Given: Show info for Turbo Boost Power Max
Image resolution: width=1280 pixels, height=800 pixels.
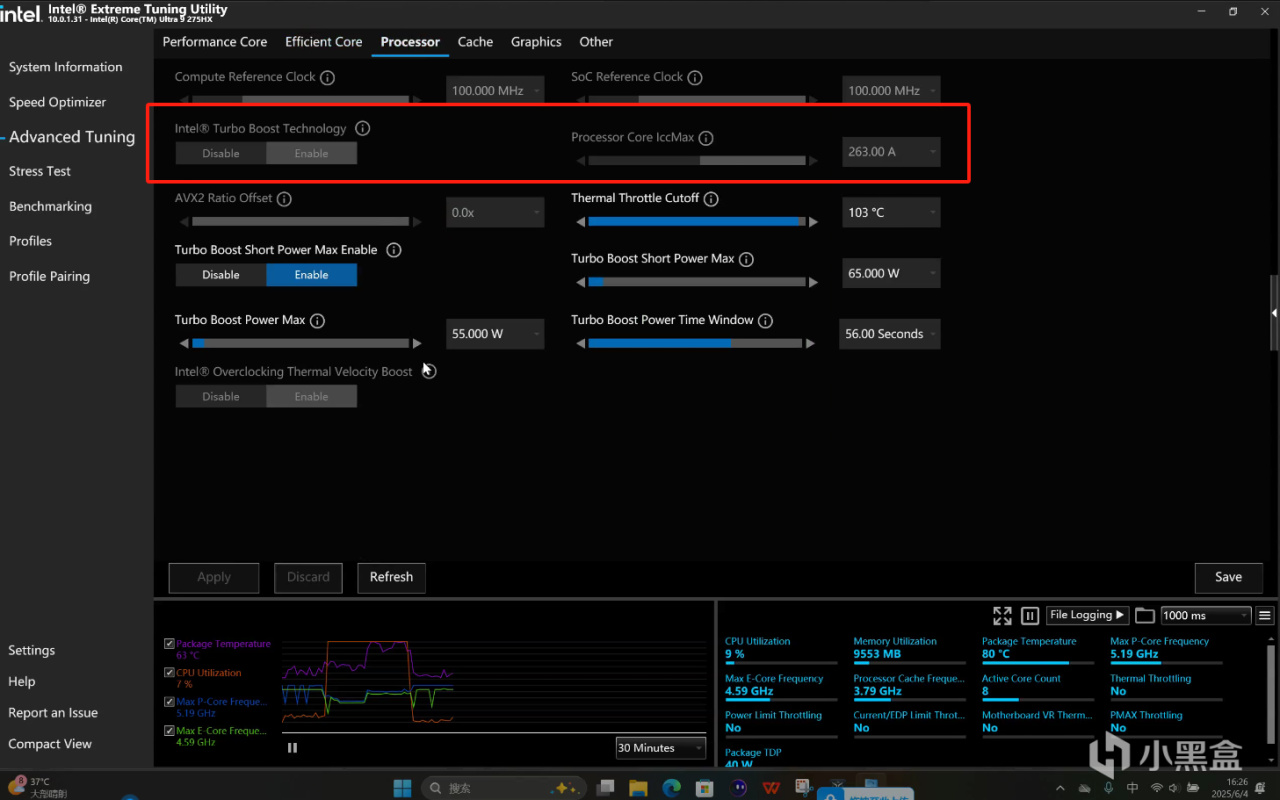Looking at the screenshot, I should tap(317, 321).
